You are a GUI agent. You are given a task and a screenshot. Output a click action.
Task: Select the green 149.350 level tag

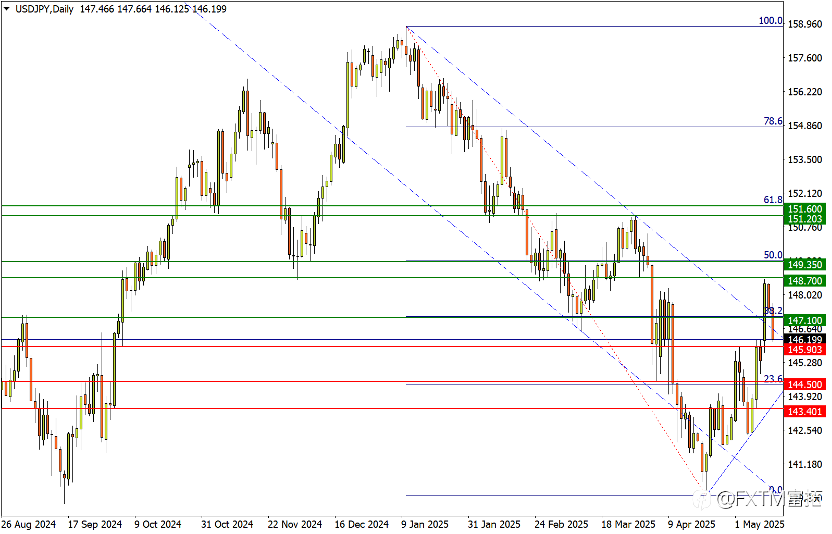pos(805,264)
